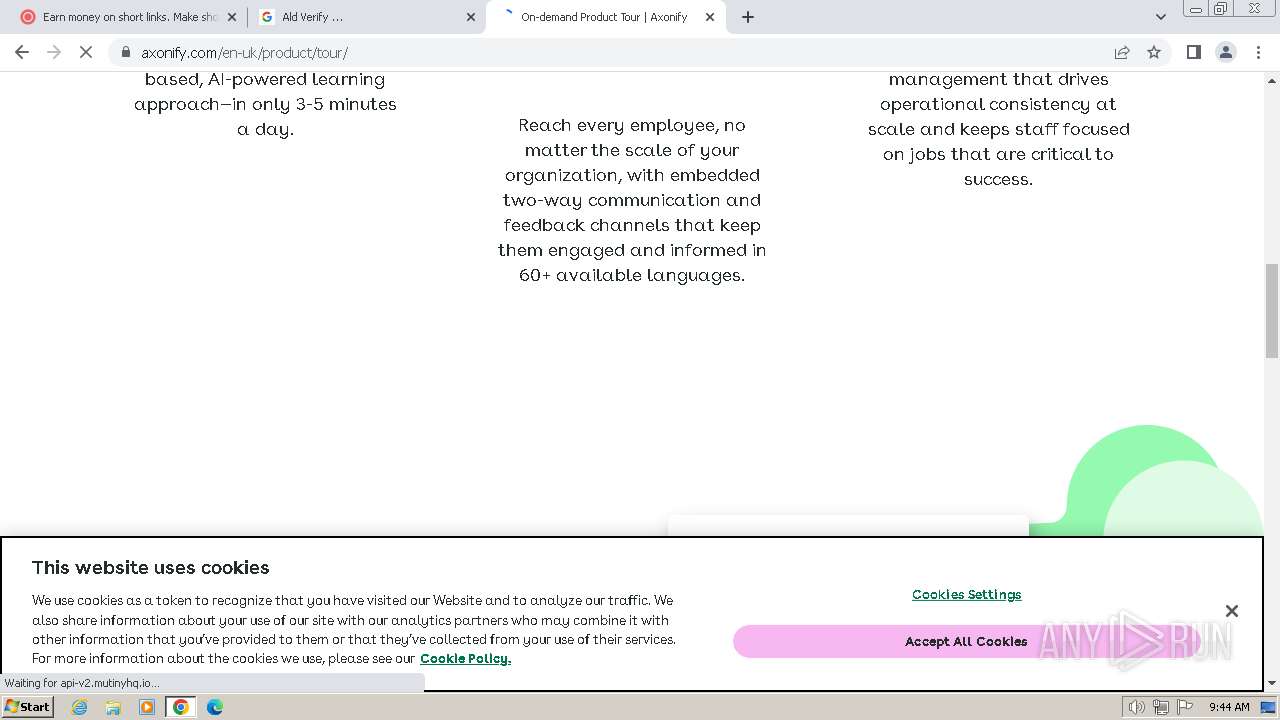Viewport: 1280px width, 720px height.
Task: Switch to the Earn money on short links tab
Action: click(128, 17)
